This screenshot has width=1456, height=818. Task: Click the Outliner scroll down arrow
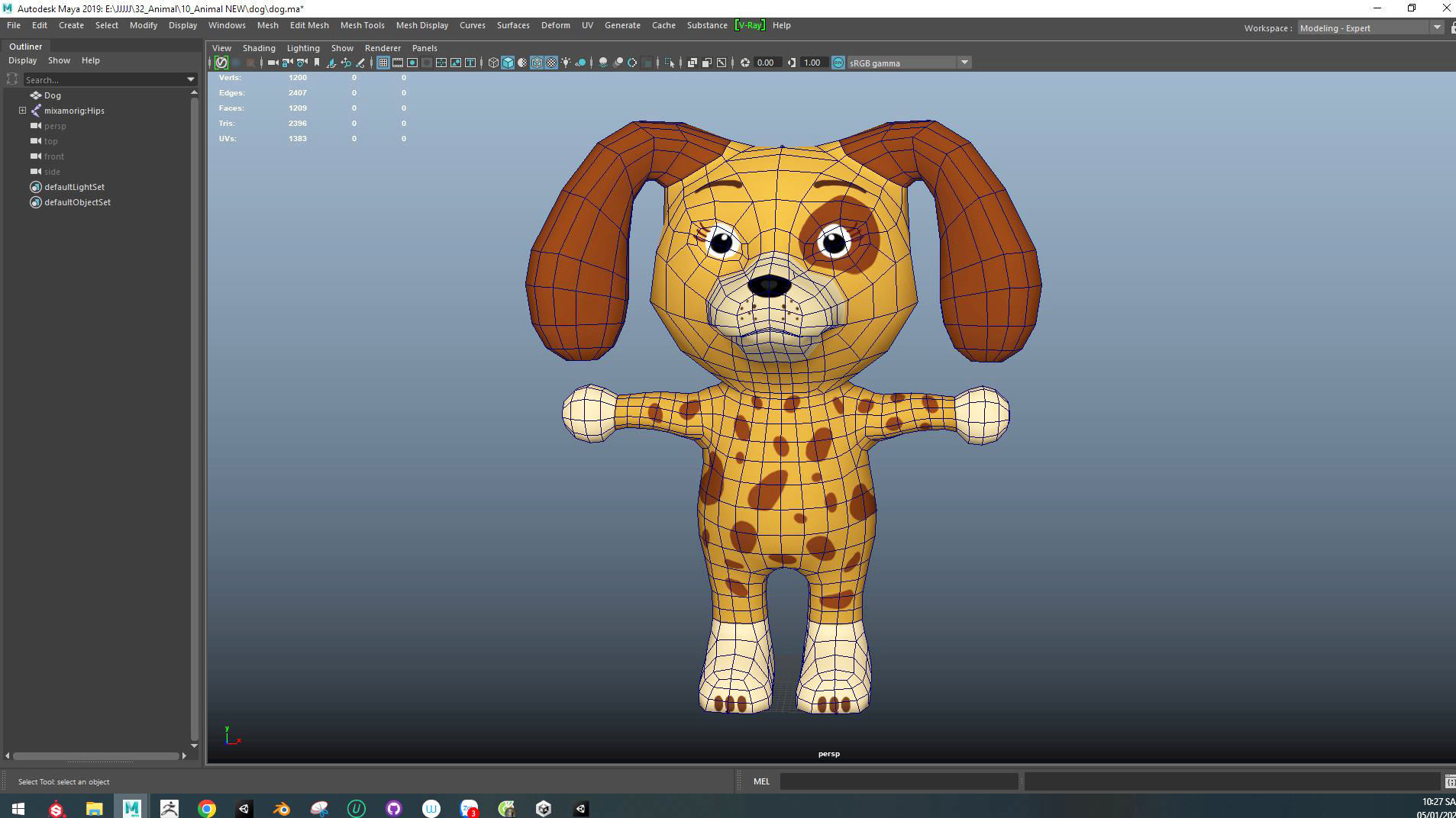(x=194, y=746)
